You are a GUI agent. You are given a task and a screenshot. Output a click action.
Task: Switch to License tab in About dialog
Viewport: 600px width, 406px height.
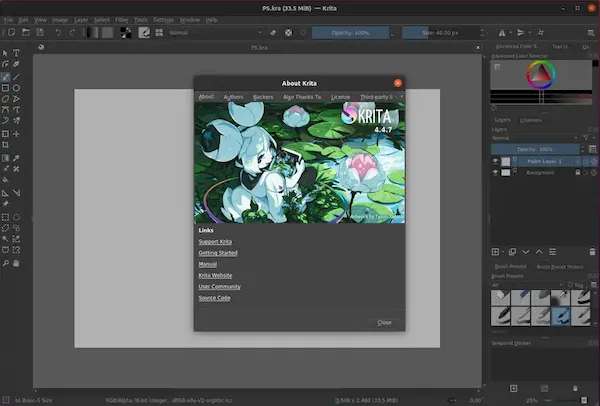(x=340, y=97)
